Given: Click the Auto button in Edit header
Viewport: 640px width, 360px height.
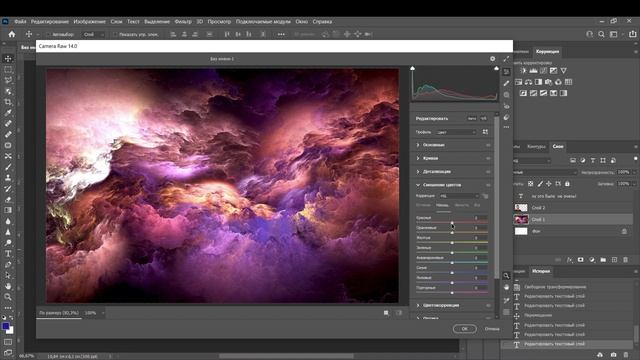Looking at the screenshot, I should tap(472, 118).
